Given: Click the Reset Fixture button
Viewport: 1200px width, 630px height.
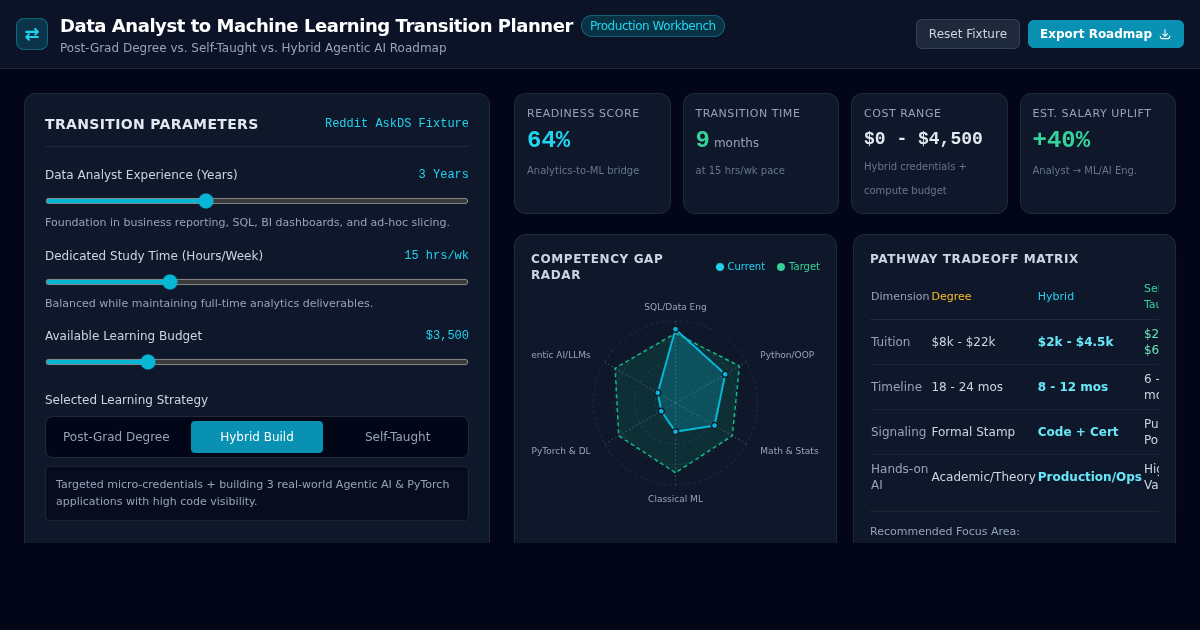Looking at the screenshot, I should point(968,34).
